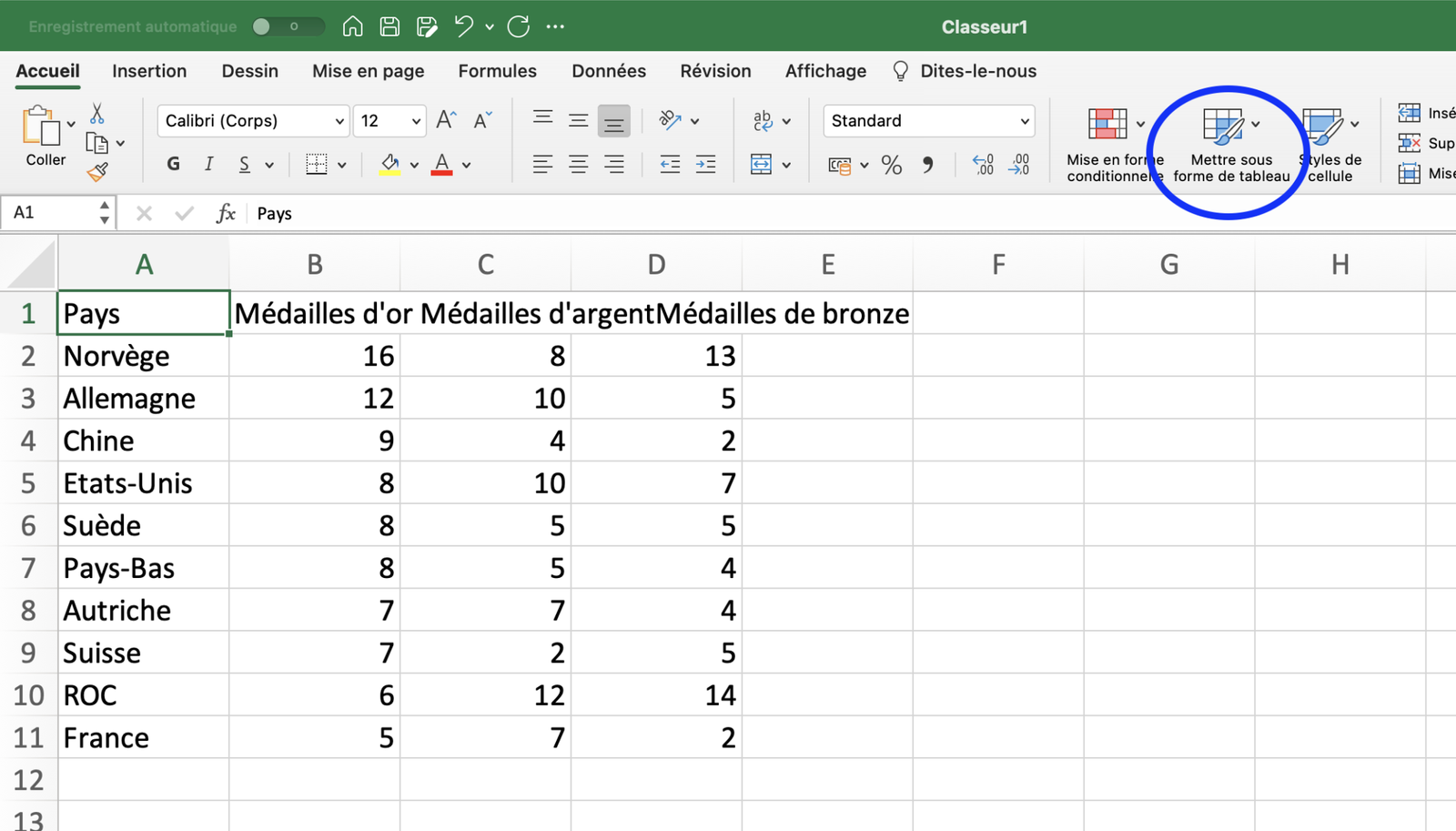Switch on Enregistrement automatique

[288, 26]
